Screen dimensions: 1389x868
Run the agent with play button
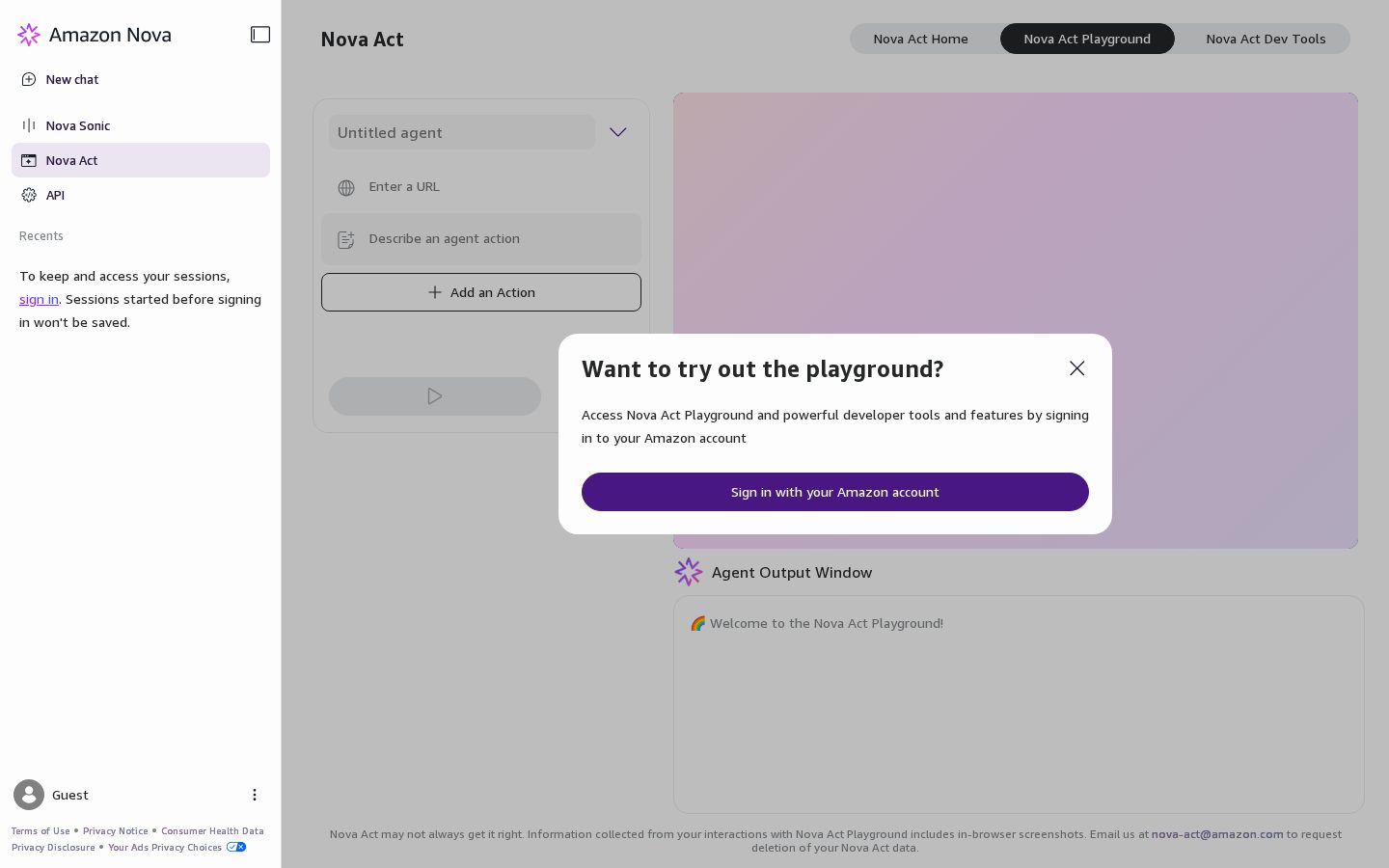(435, 396)
